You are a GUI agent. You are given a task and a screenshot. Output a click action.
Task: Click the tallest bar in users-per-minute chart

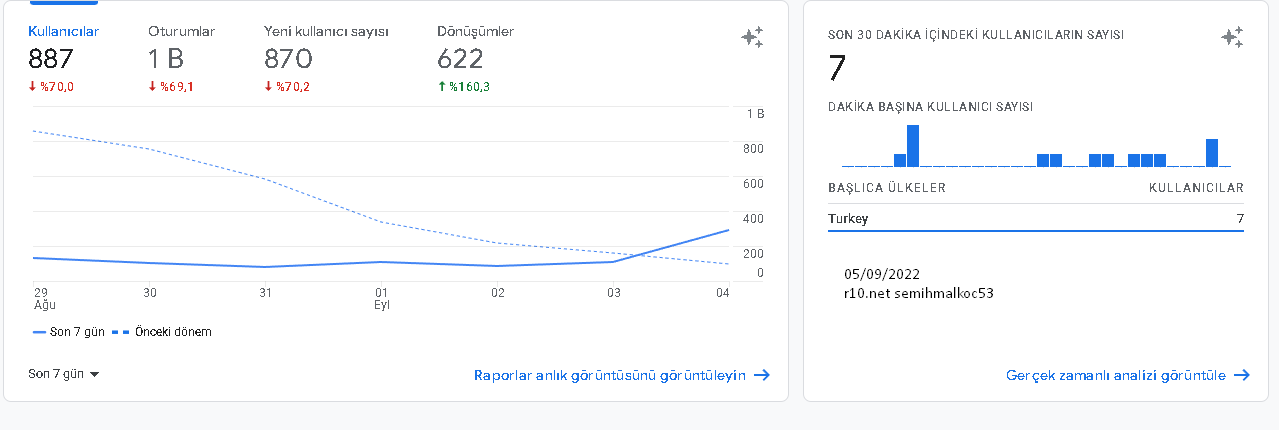point(912,146)
